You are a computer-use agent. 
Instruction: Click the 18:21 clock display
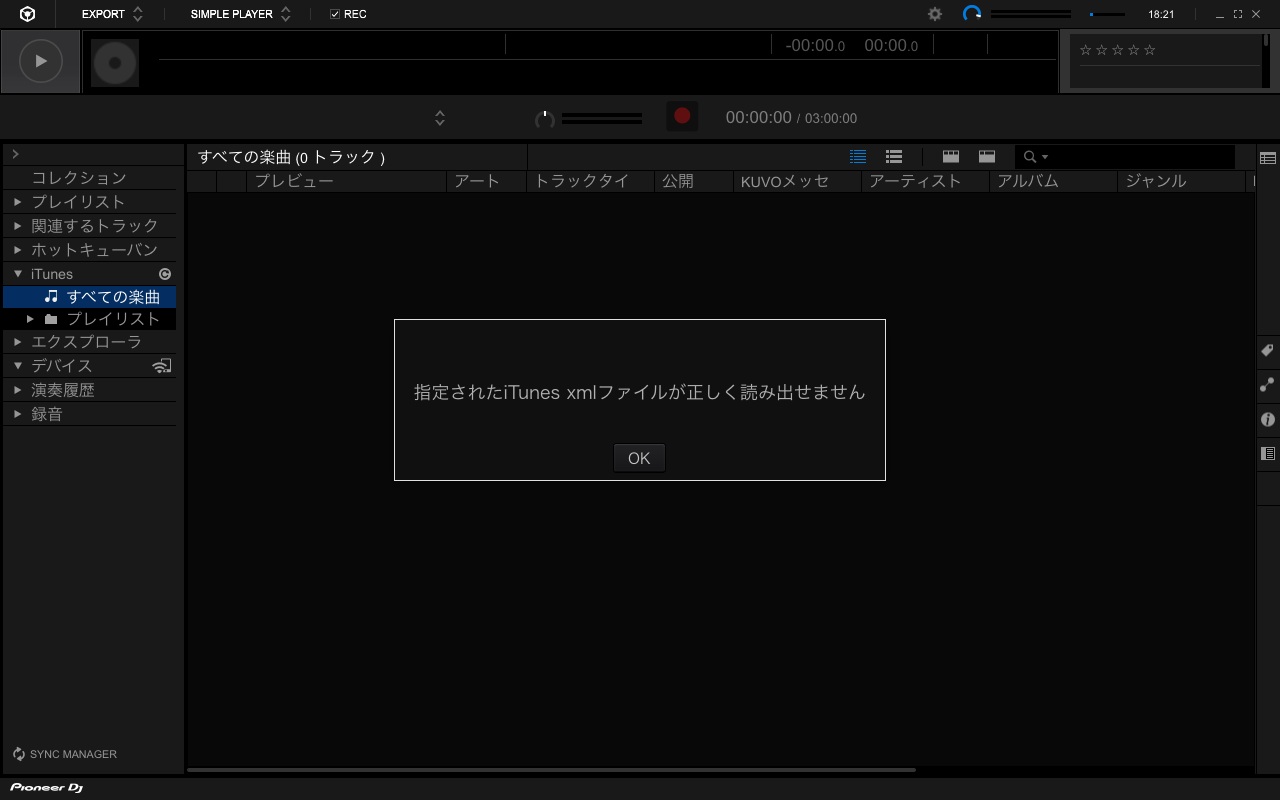[1161, 14]
